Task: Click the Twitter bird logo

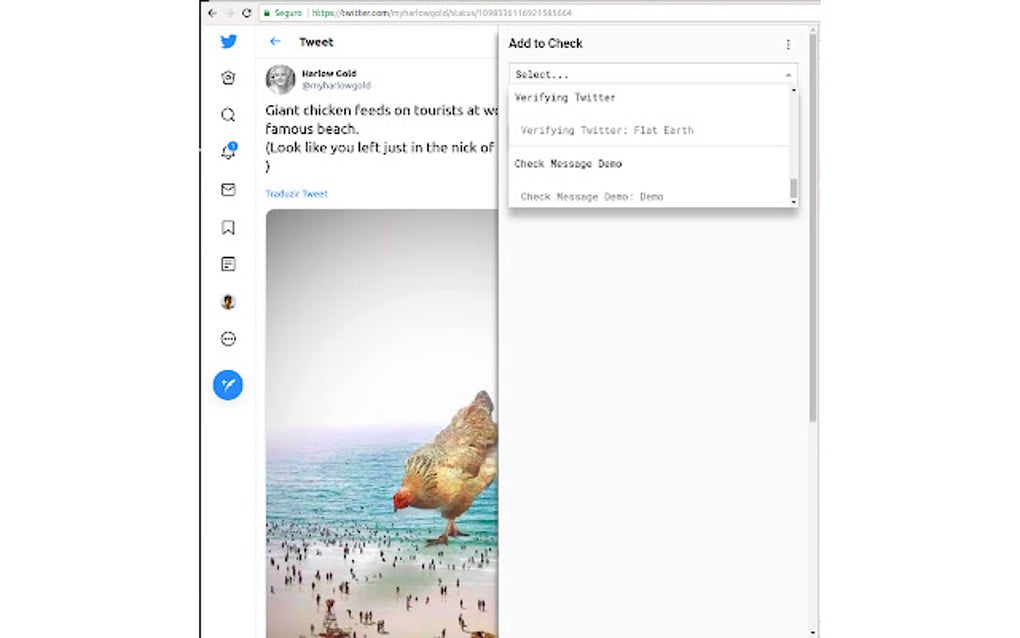Action: pyautogui.click(x=228, y=42)
